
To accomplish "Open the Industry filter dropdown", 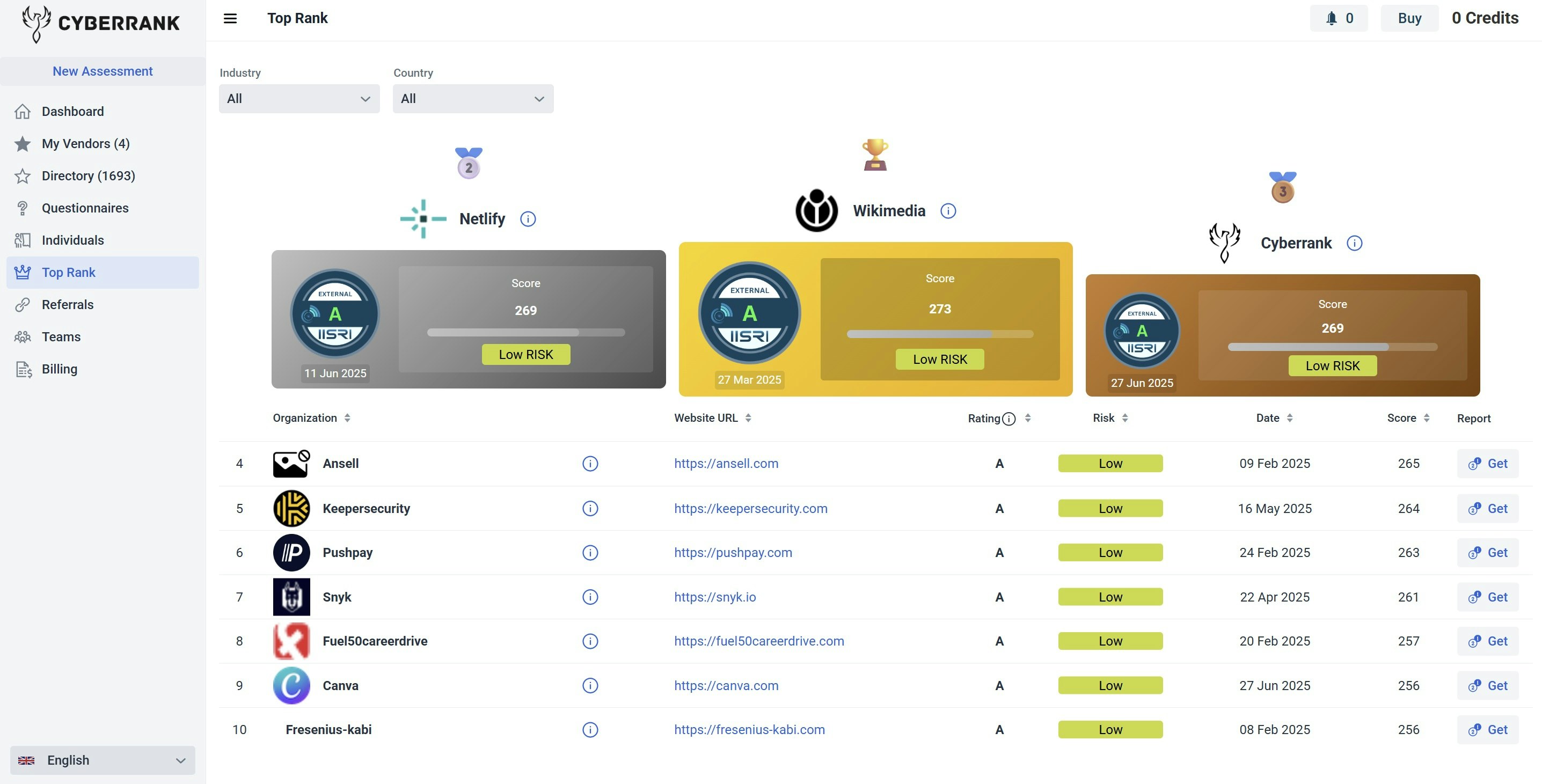I will 299,99.
